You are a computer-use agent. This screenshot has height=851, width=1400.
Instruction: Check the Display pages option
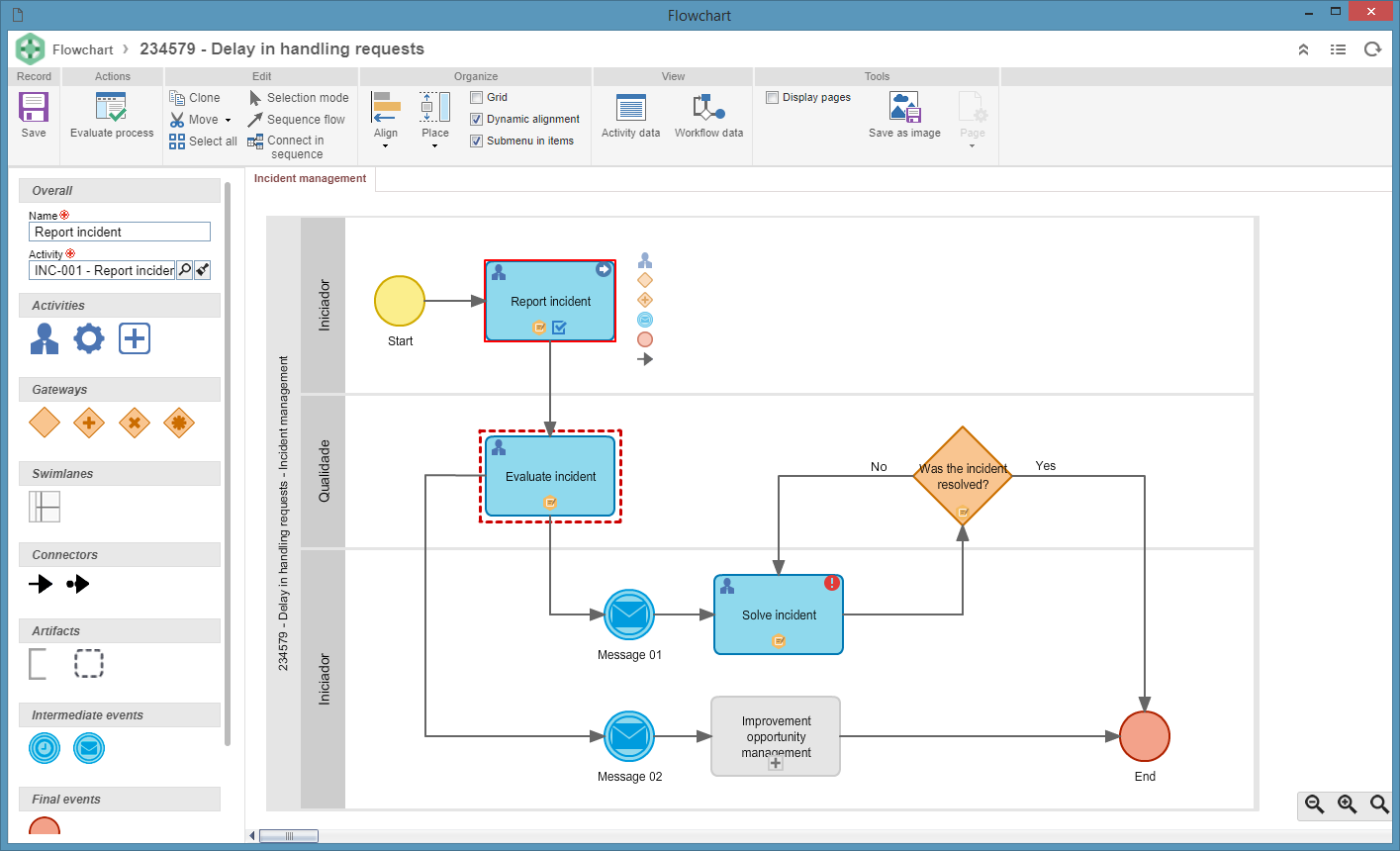[773, 97]
